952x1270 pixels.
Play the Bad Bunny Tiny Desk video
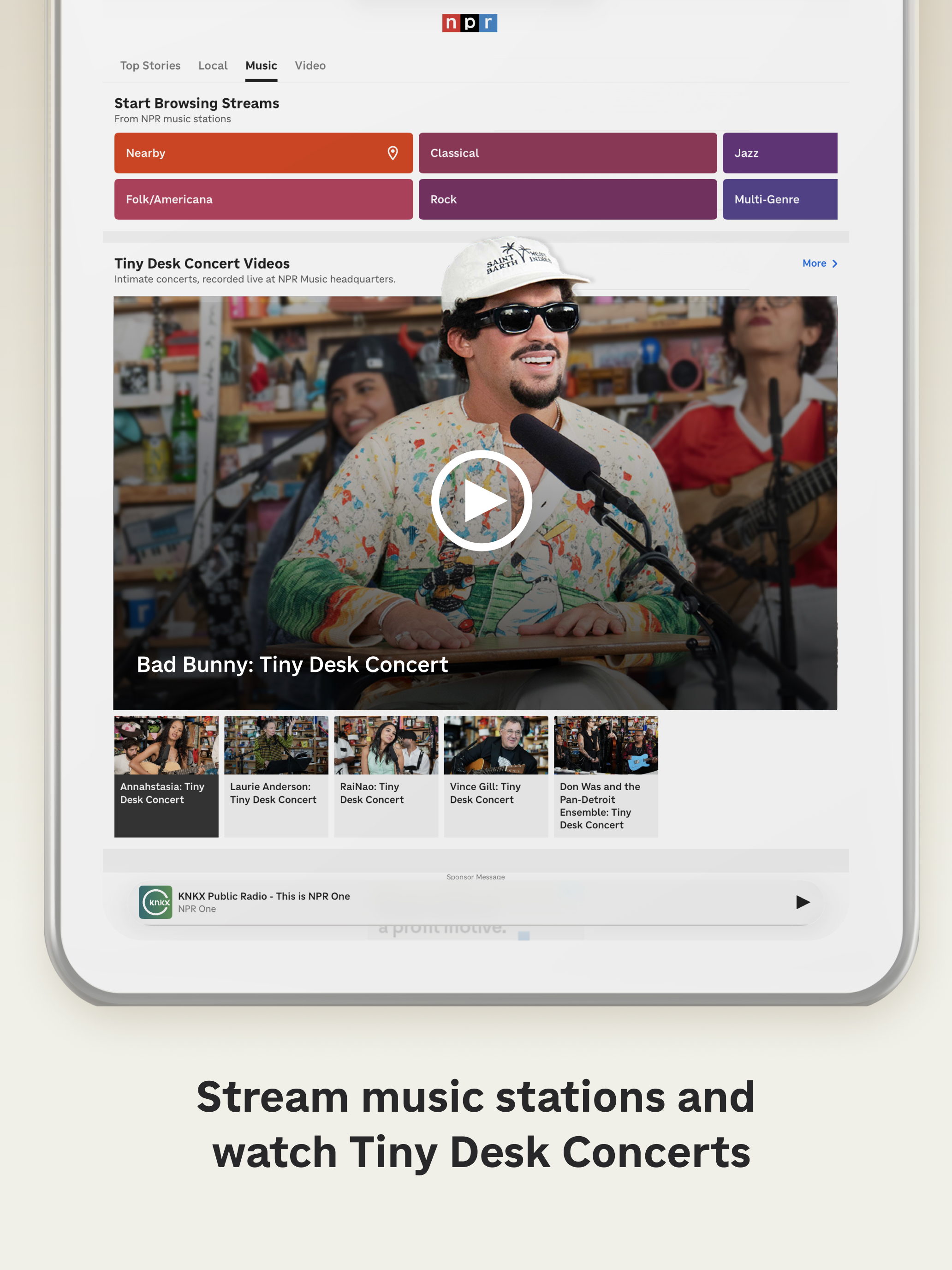point(481,501)
